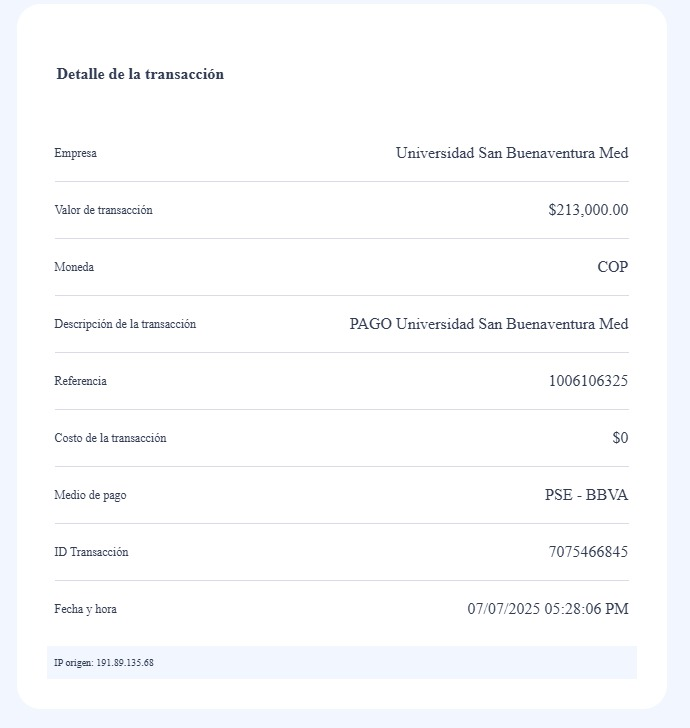Screen dimensions: 690x728
Task: Select the Moneda label
Action: point(74,267)
